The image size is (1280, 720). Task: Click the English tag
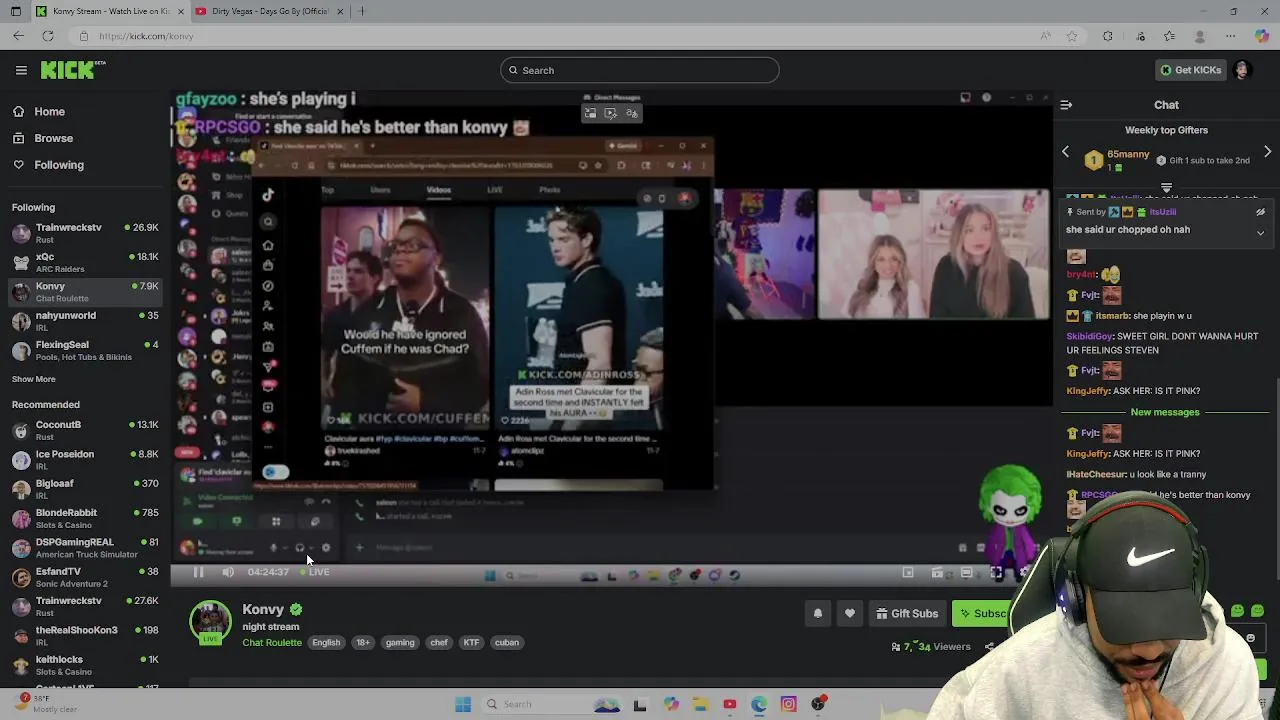point(326,643)
